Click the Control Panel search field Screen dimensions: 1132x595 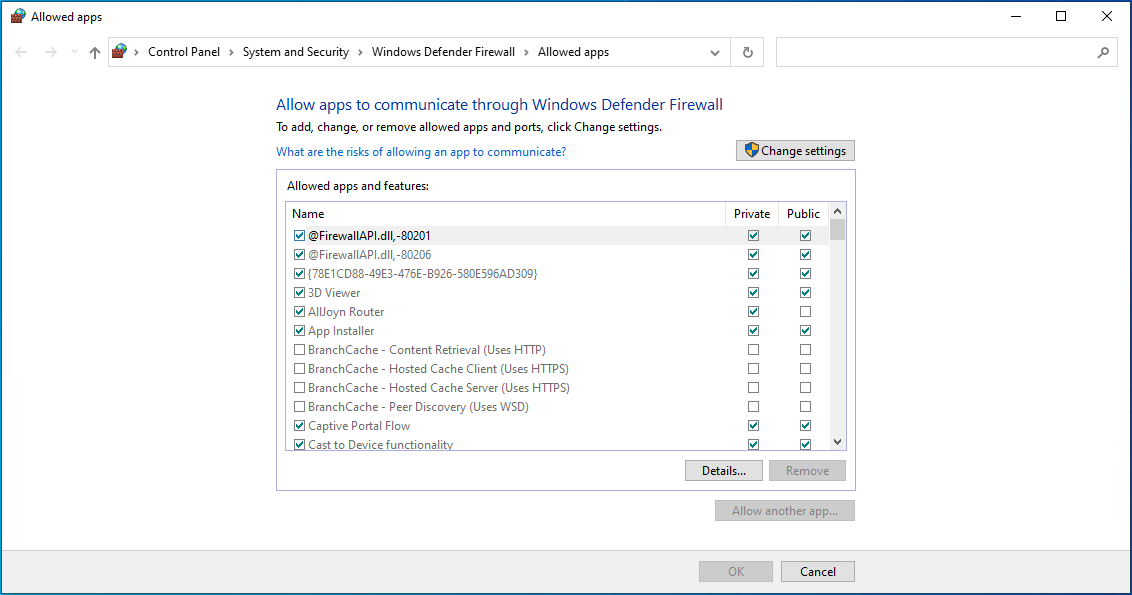coord(935,52)
